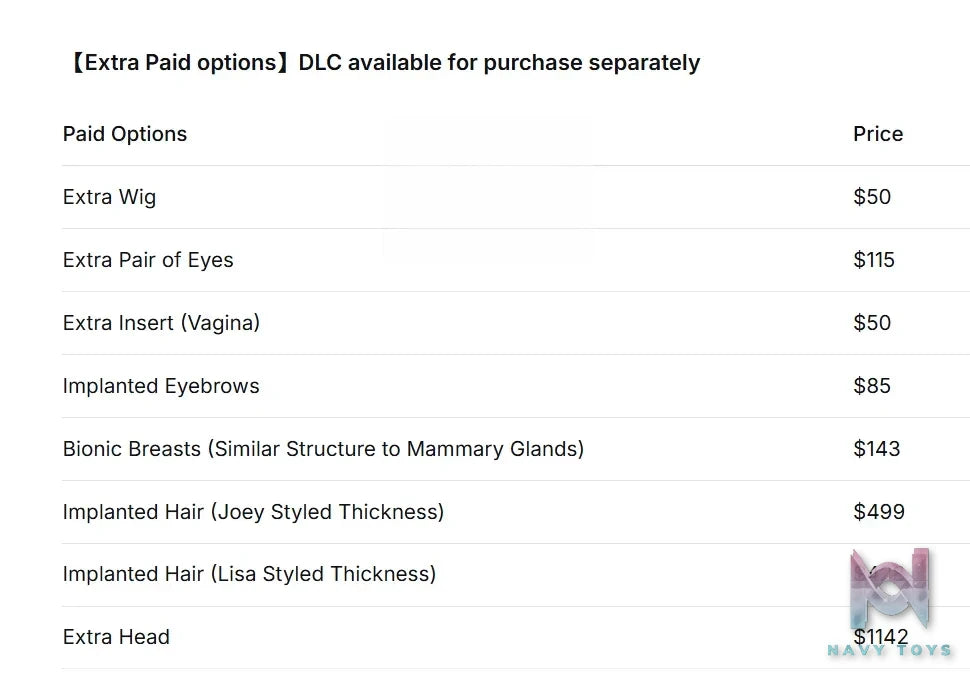Click Implanted Hair (Lisa Styled Thickness)
The width and height of the screenshot is (970, 676).
[249, 574]
